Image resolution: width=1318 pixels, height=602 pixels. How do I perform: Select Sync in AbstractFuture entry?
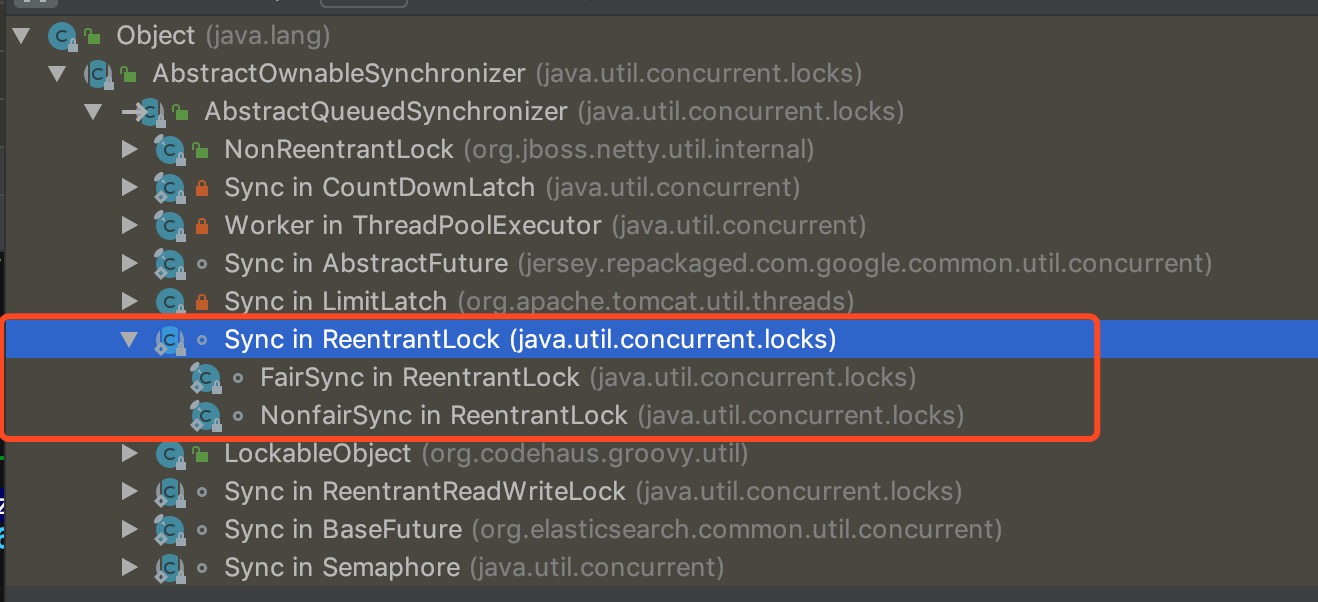[717, 264]
